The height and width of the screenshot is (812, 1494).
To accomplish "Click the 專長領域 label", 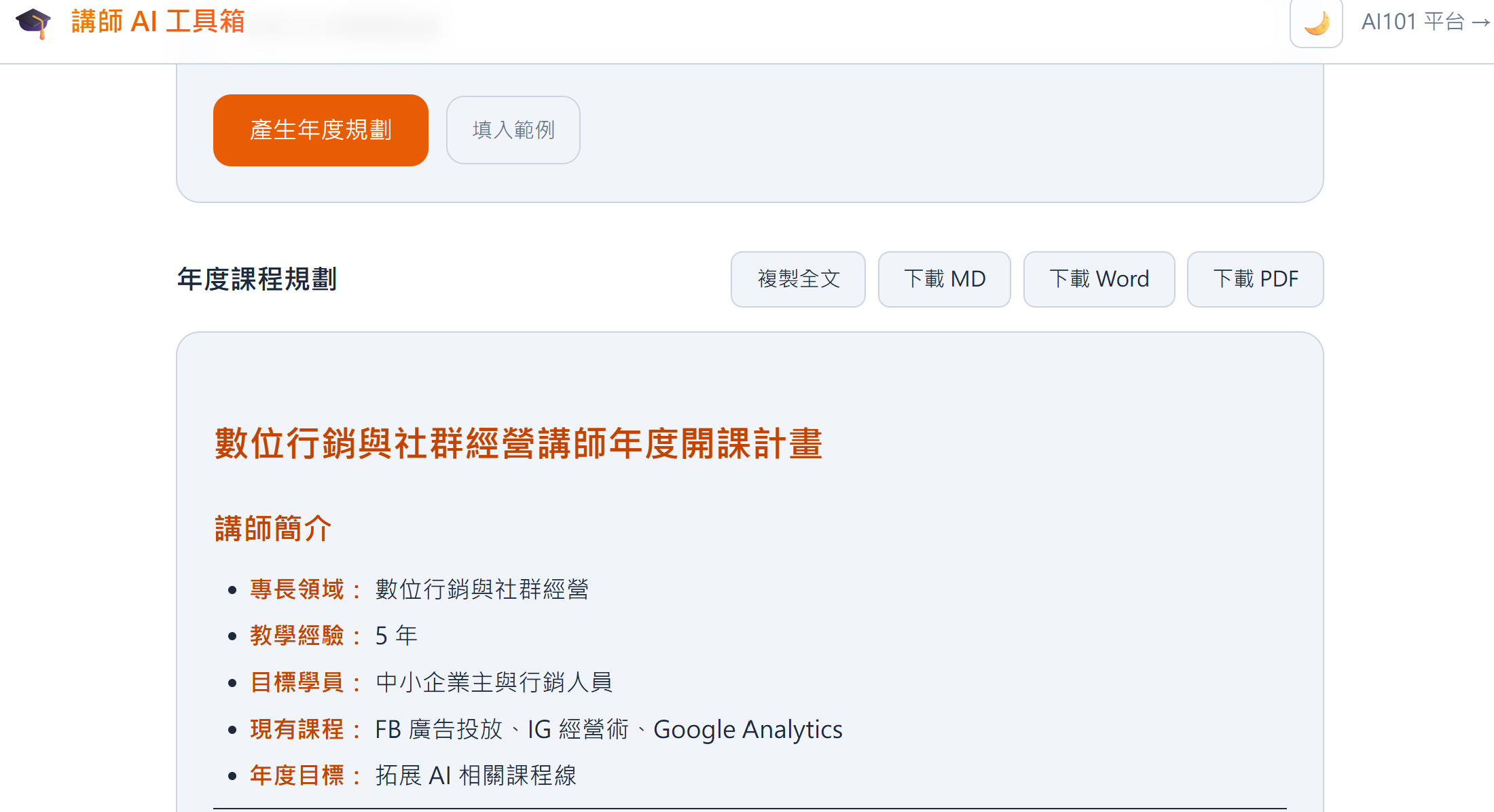I will pos(297,589).
